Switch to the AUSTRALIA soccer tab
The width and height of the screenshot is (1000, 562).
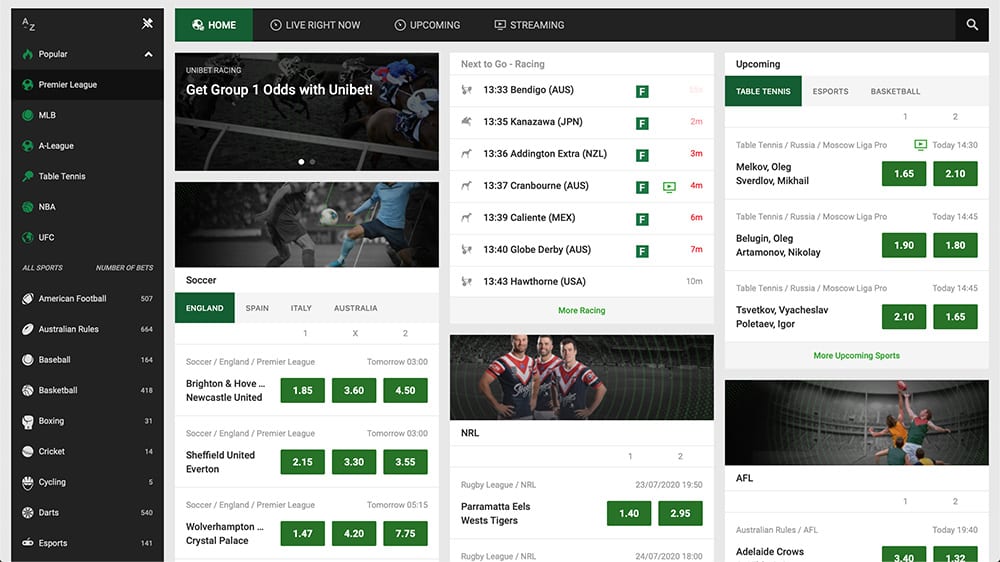tap(356, 308)
